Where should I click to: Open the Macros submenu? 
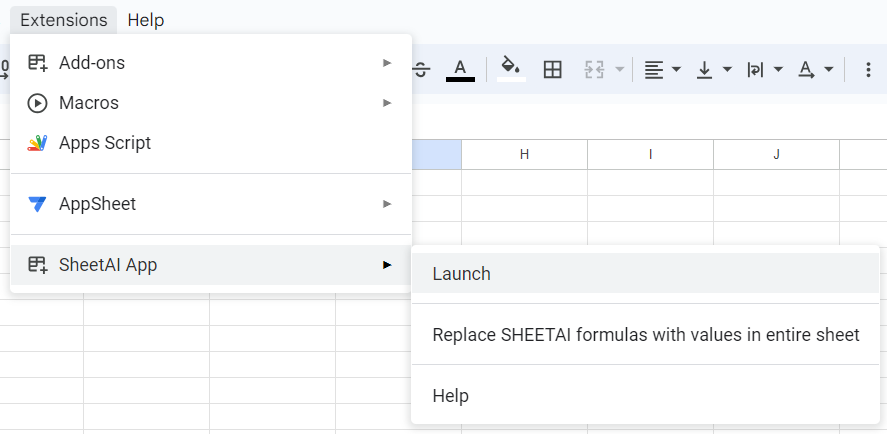210,103
